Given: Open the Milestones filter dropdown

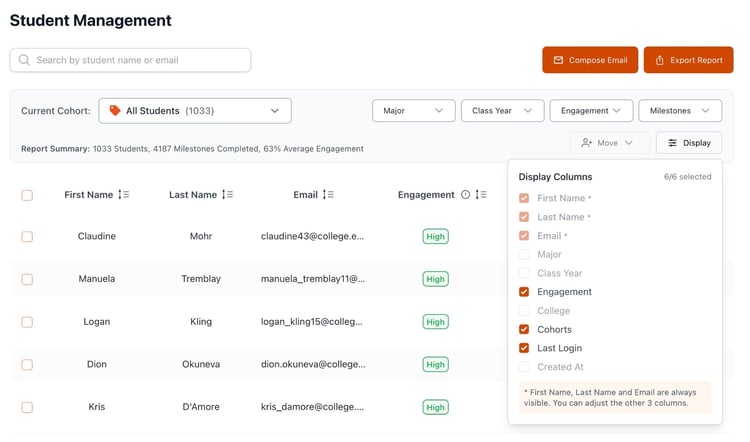Looking at the screenshot, I should [x=680, y=110].
